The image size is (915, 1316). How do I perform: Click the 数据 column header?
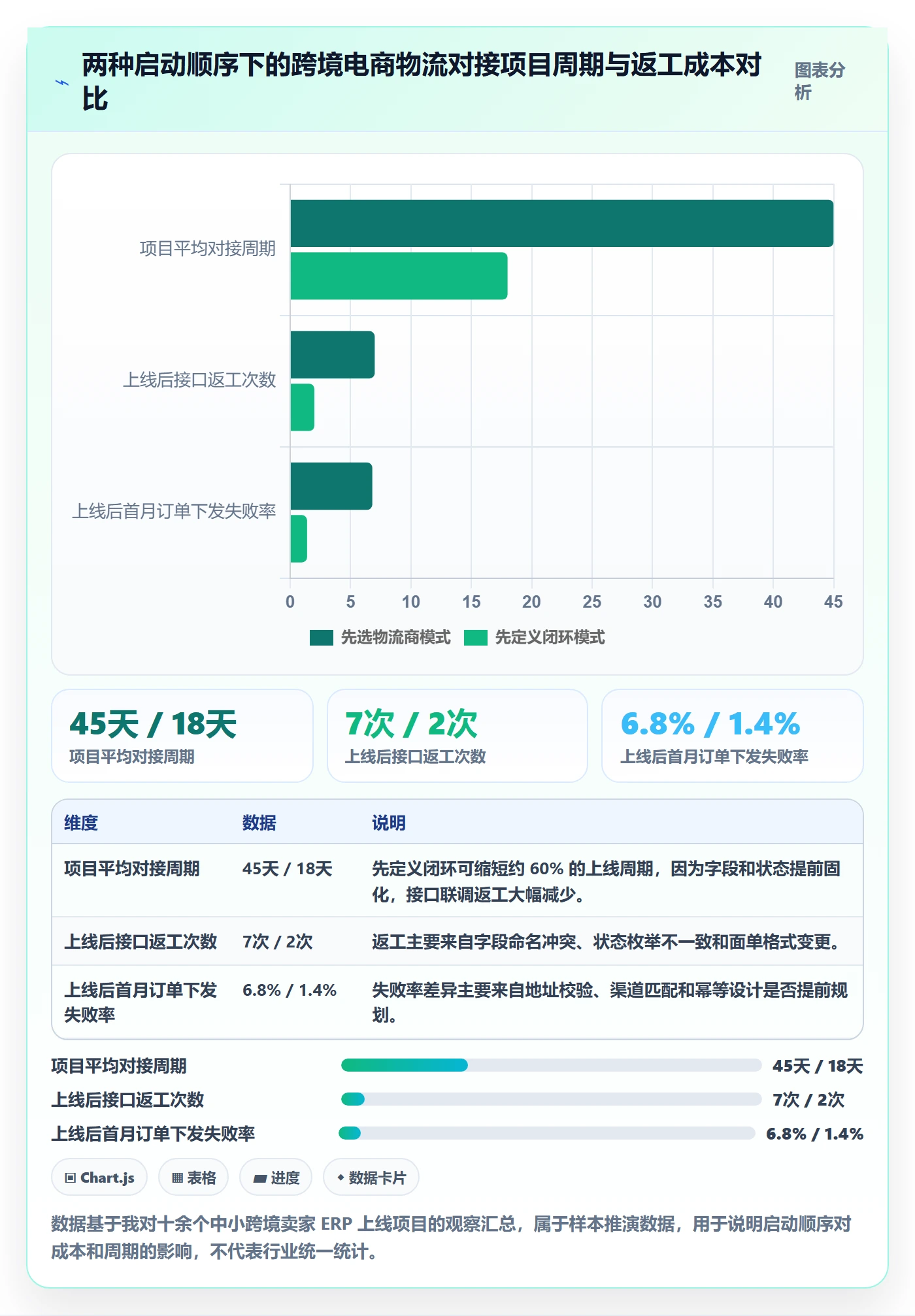[x=259, y=823]
